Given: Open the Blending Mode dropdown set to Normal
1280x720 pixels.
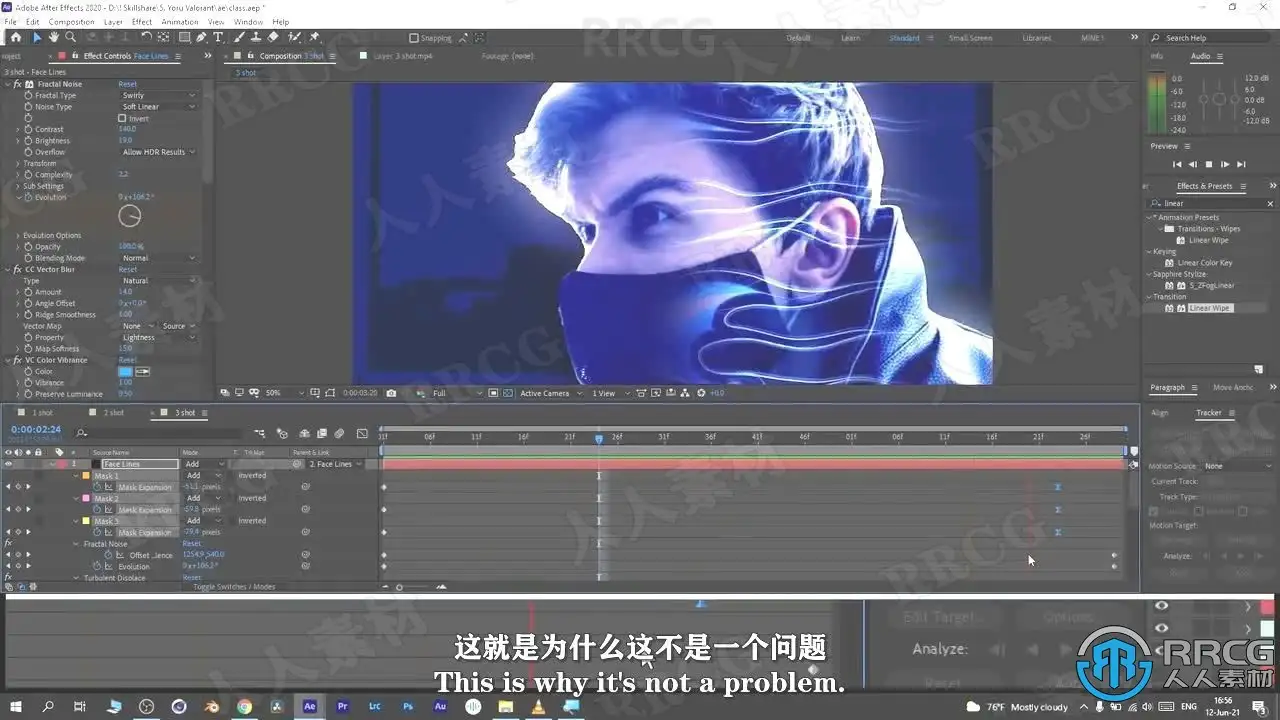Looking at the screenshot, I should point(158,258).
